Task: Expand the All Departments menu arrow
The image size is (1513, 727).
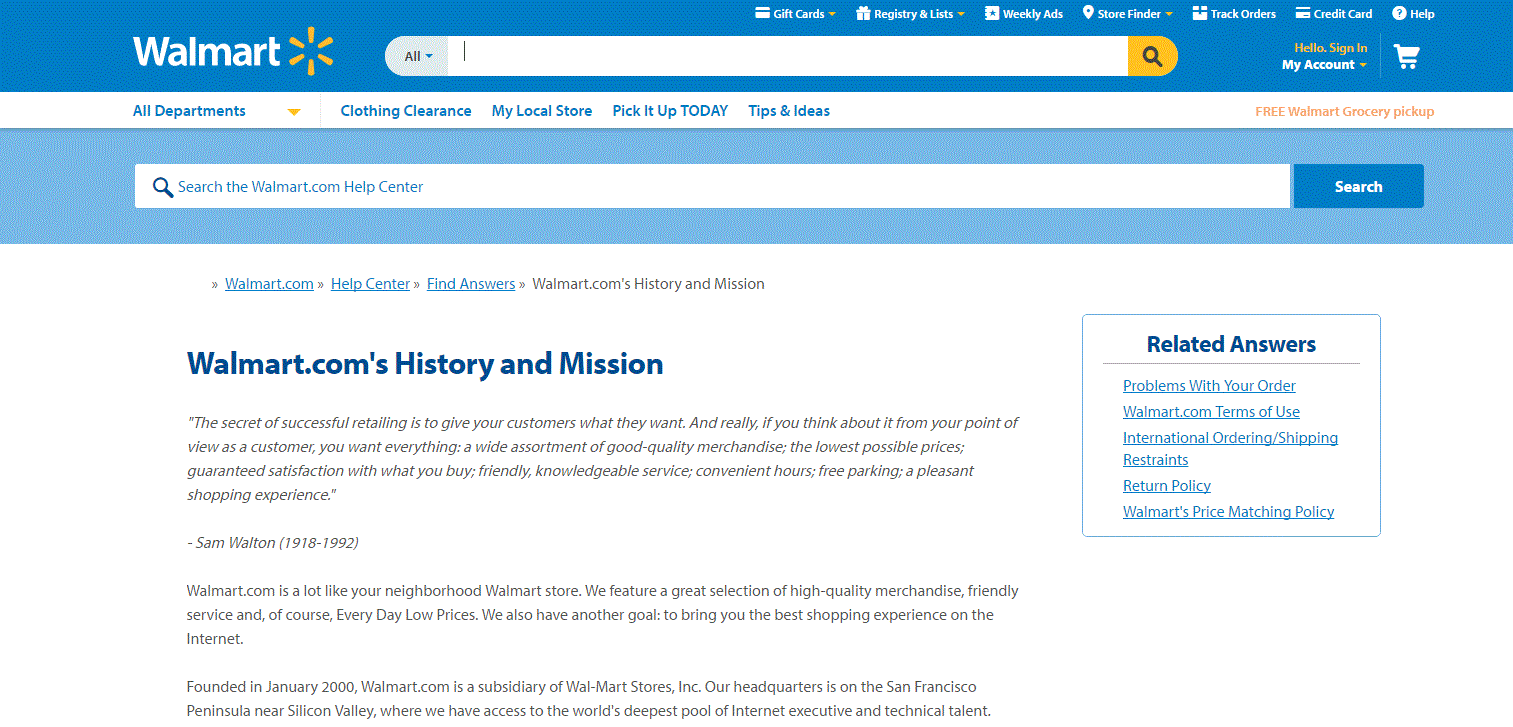Action: click(294, 112)
